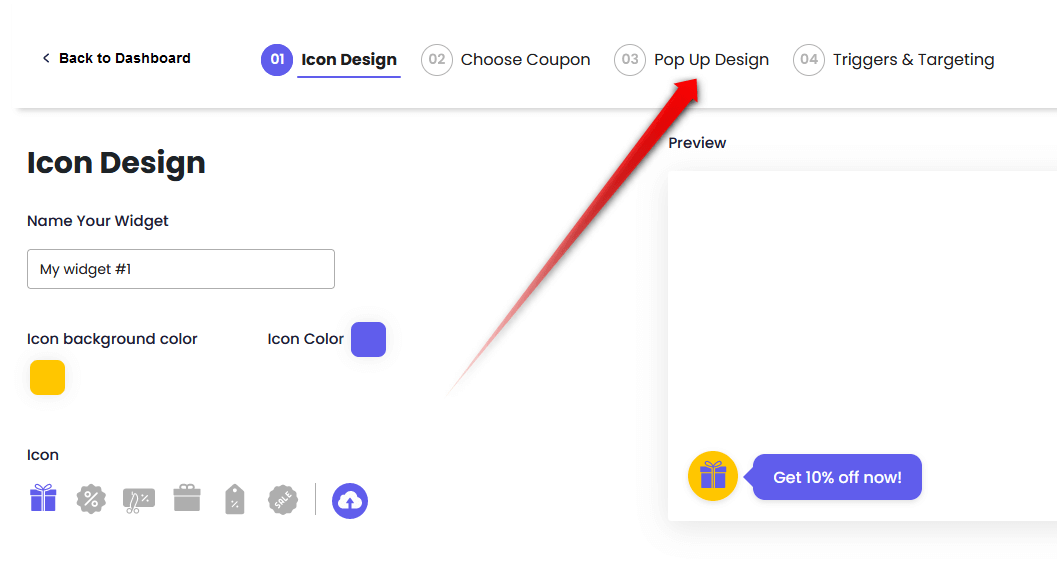1057x576 pixels.
Task: Select the SALE badge icon
Action: point(283,499)
